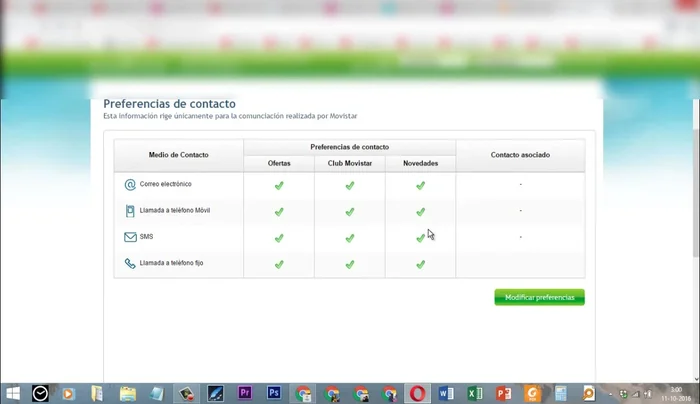Viewport: 700px width, 404px height.
Task: Click Novedades checkmark for Llamada a teléfono Móvil
Action: pyautogui.click(x=421, y=212)
